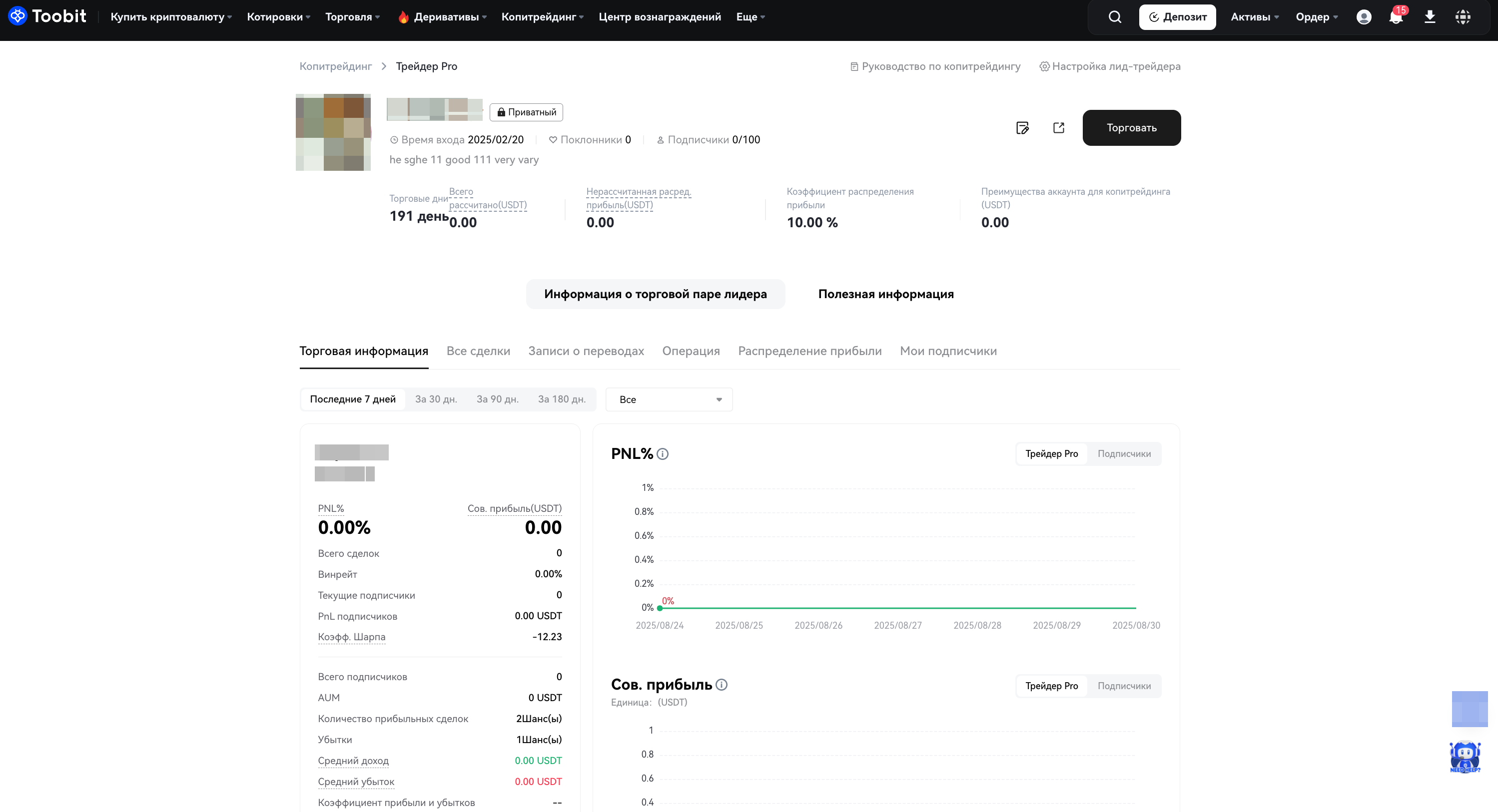The height and width of the screenshot is (812, 1498).
Task: Switch Сов. прибыль chart to Подписчики
Action: [x=1123, y=686]
